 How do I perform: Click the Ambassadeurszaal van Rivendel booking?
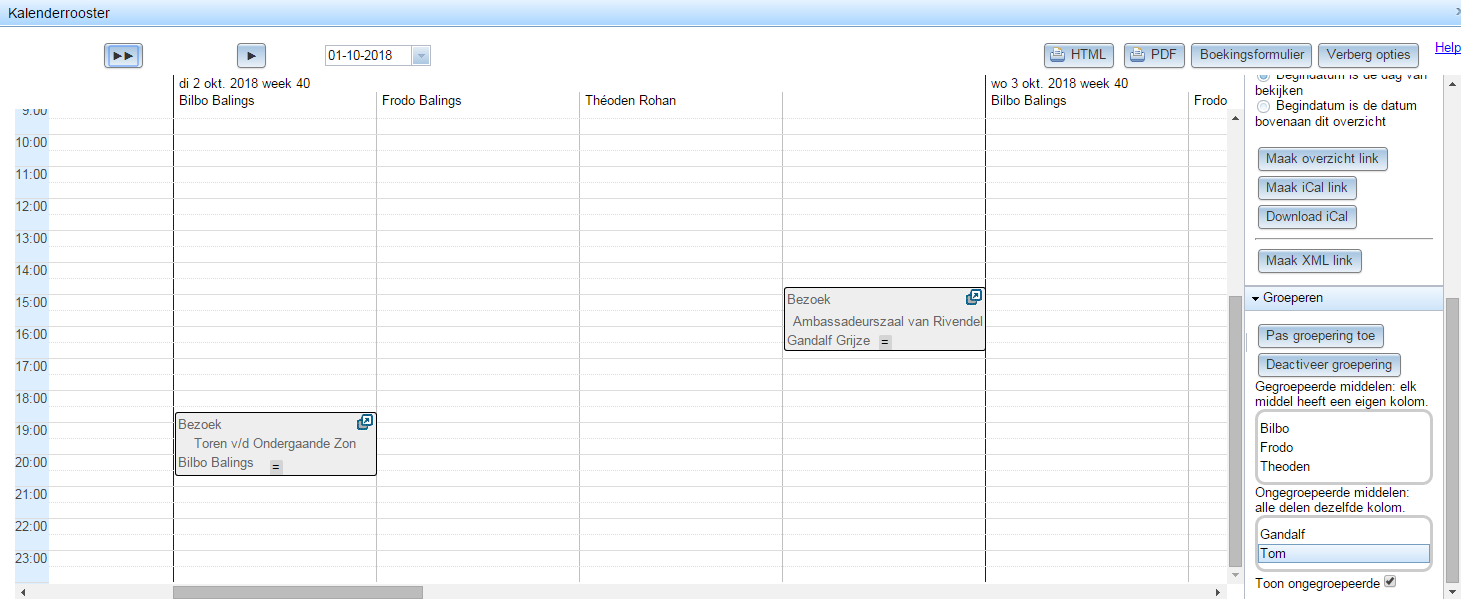(884, 319)
